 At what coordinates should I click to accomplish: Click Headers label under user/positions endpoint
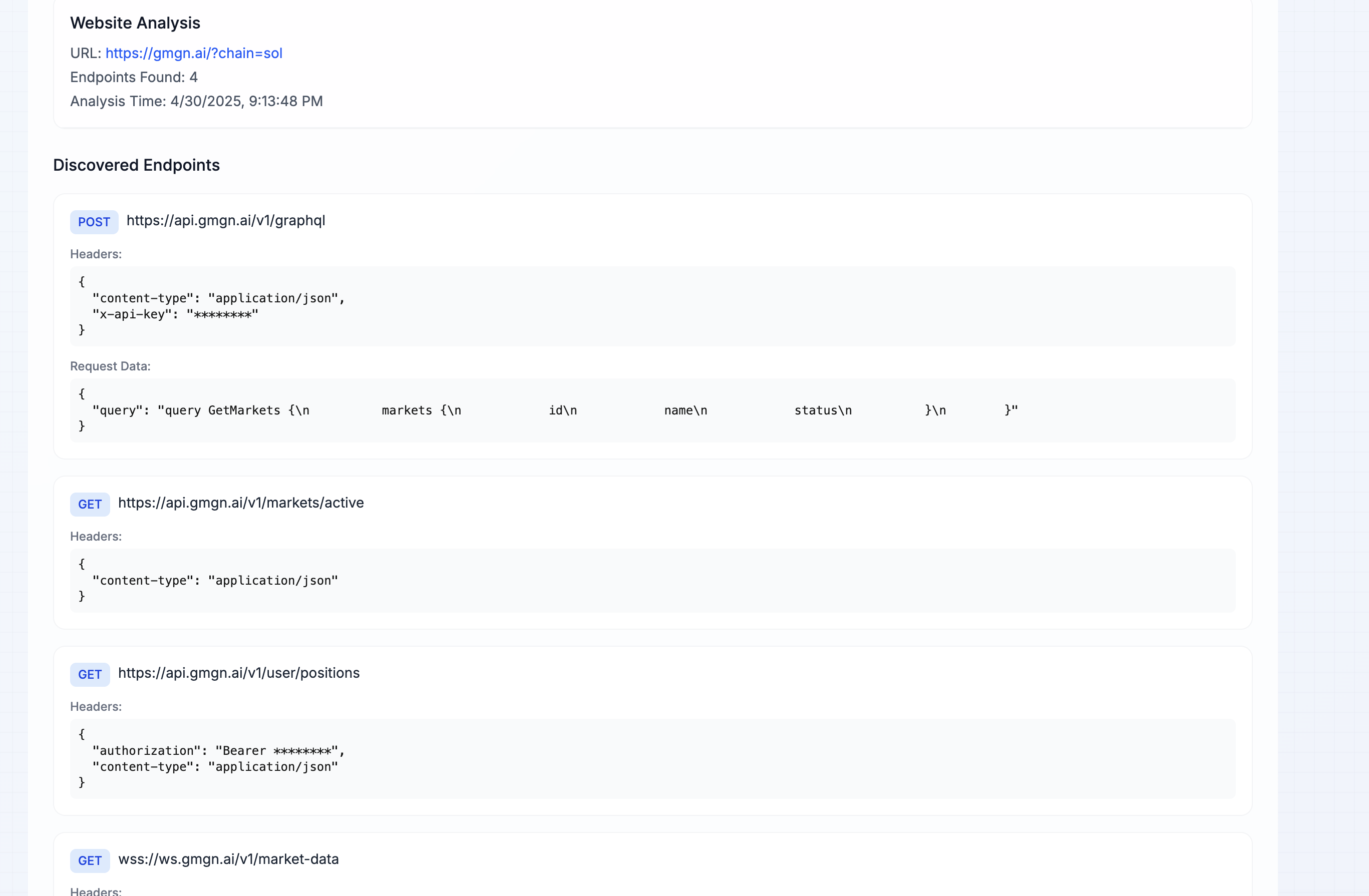coord(96,706)
